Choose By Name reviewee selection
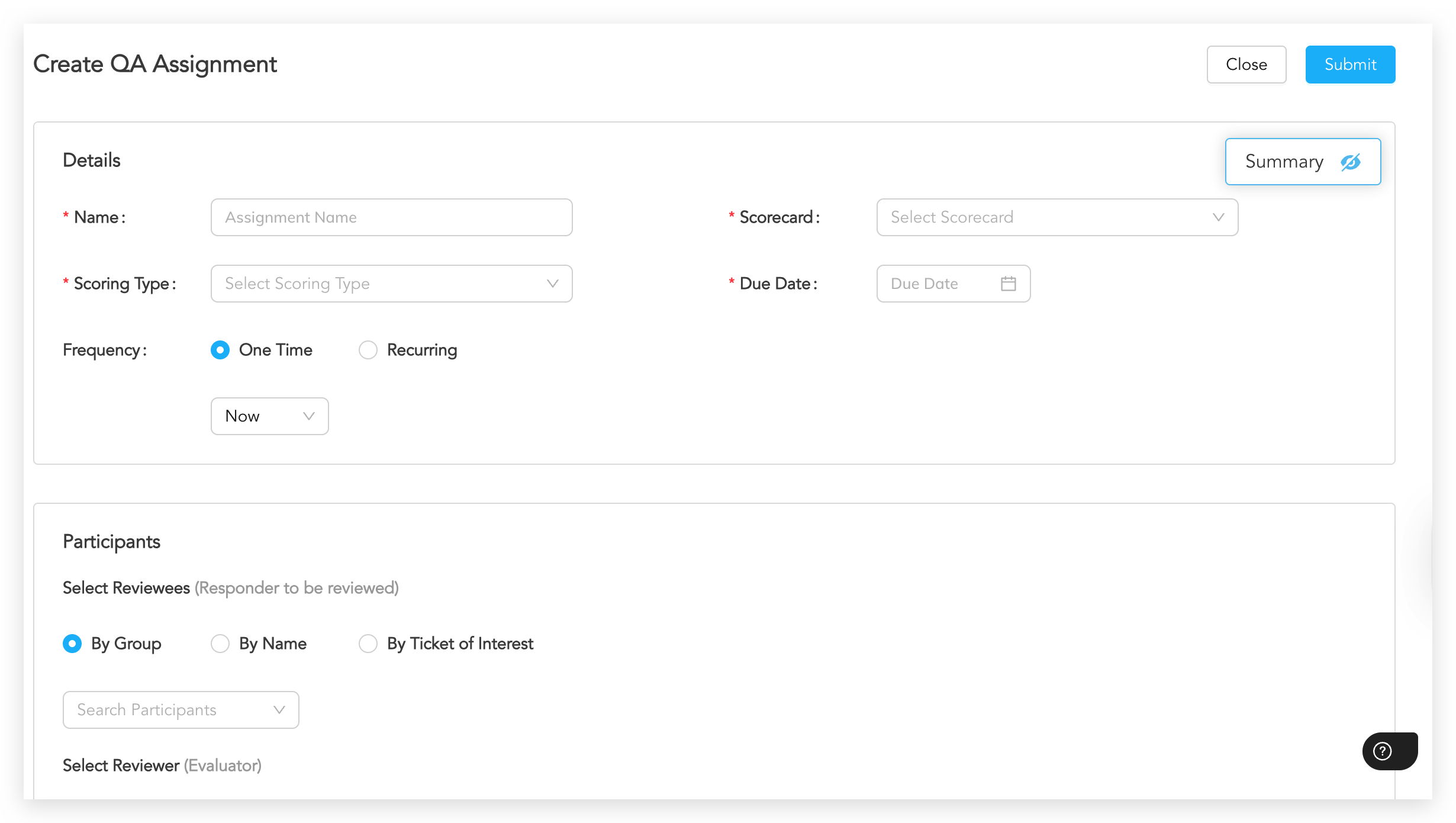The height and width of the screenshot is (823, 1456). (220, 644)
